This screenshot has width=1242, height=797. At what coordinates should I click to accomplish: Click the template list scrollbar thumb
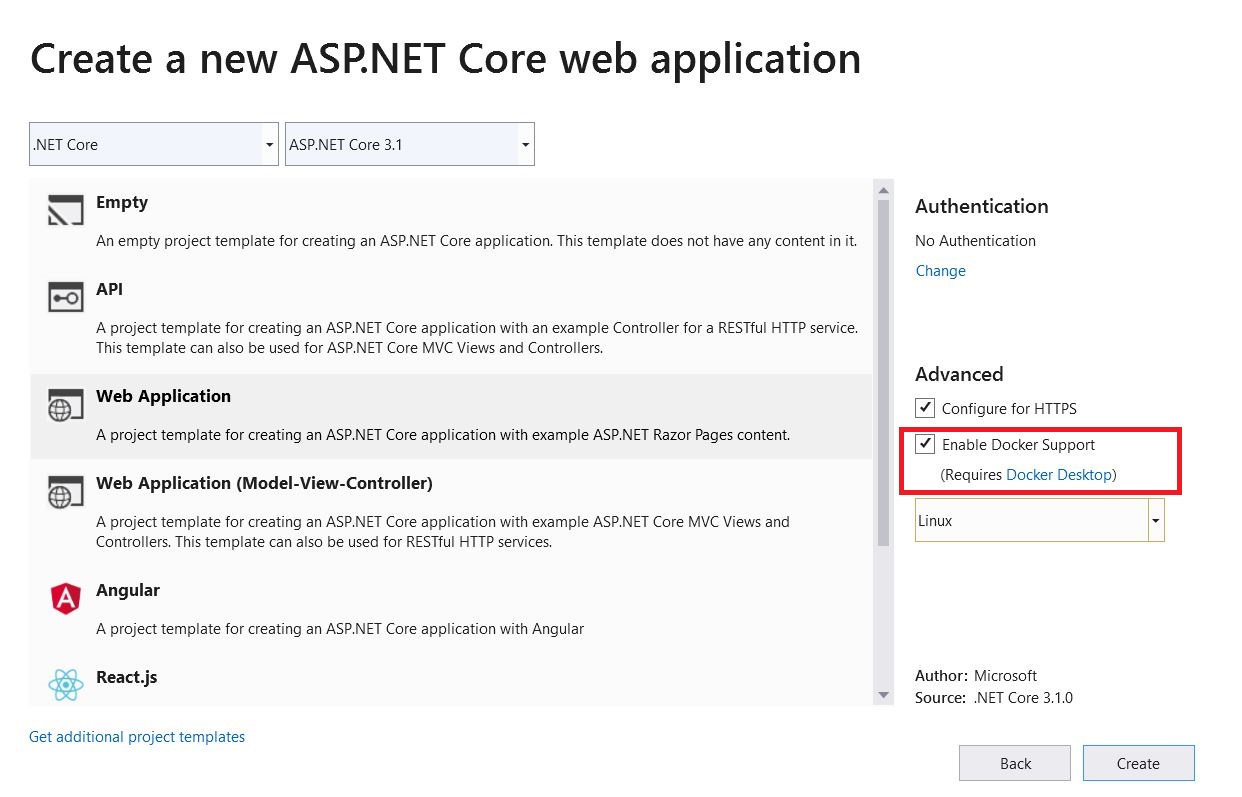point(883,373)
